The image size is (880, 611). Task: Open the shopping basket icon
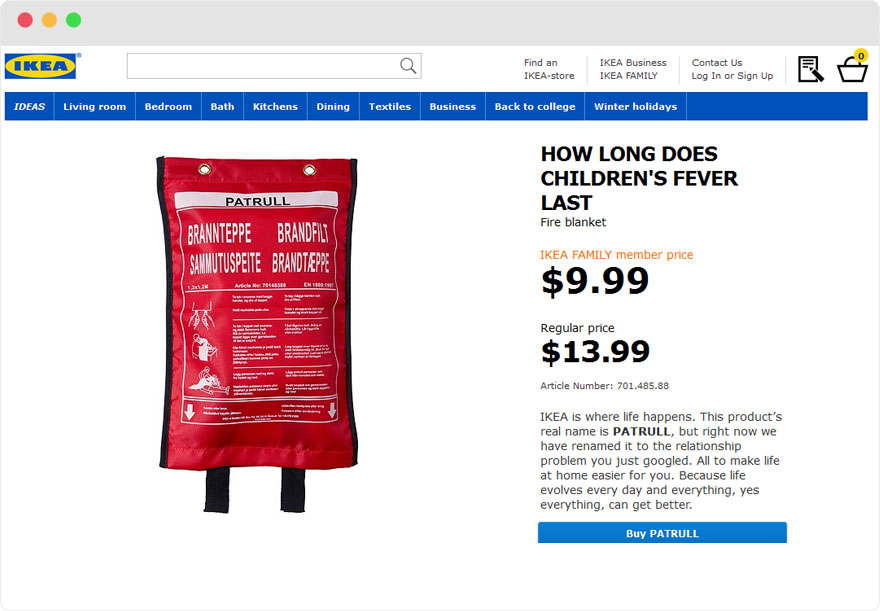pos(852,70)
